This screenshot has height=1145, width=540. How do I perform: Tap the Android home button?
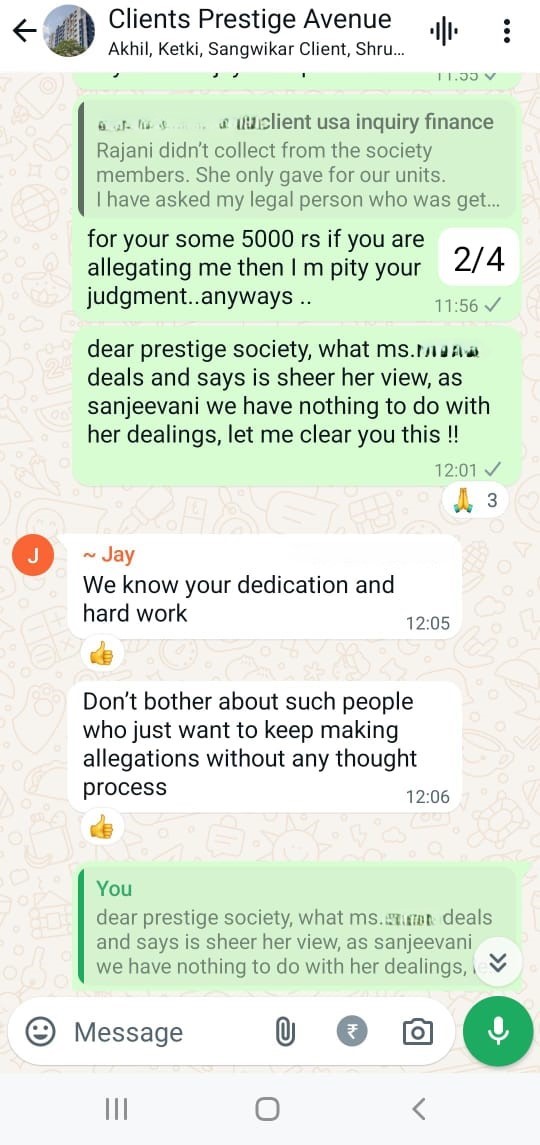coord(267,1109)
